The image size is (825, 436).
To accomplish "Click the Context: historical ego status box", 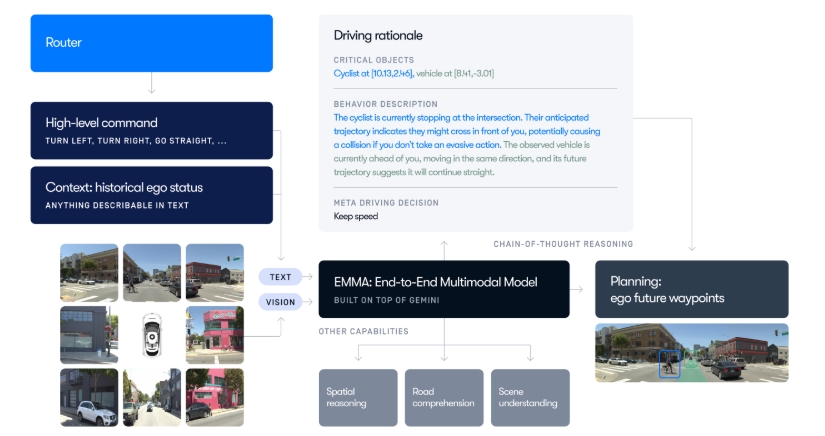I will click(x=151, y=195).
